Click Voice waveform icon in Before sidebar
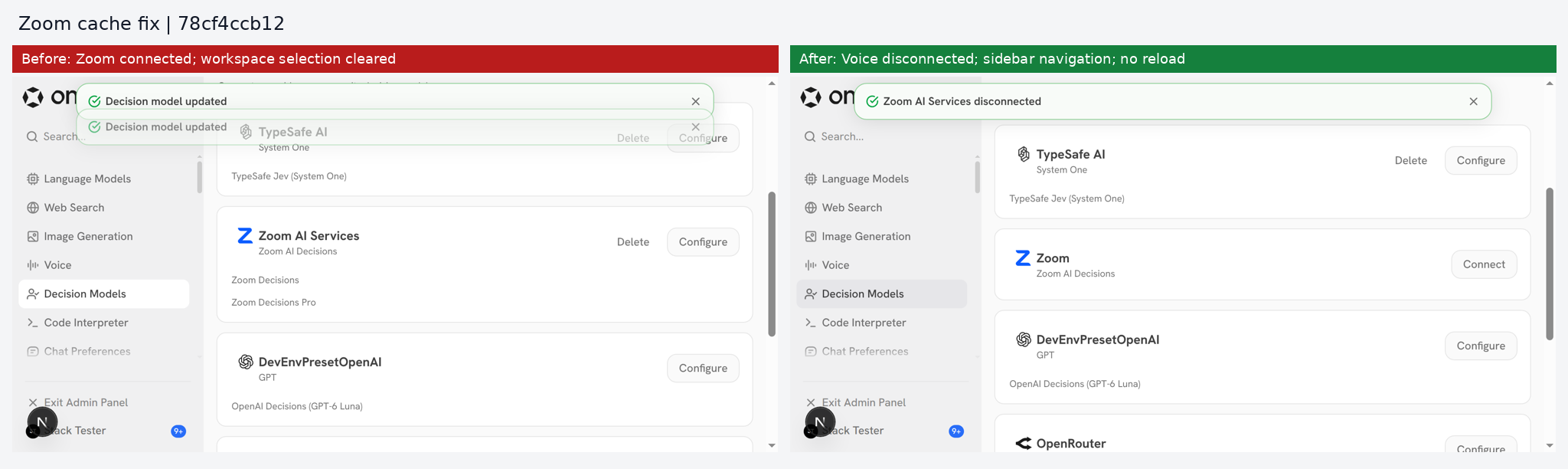The width and height of the screenshot is (1568, 469). tap(33, 265)
